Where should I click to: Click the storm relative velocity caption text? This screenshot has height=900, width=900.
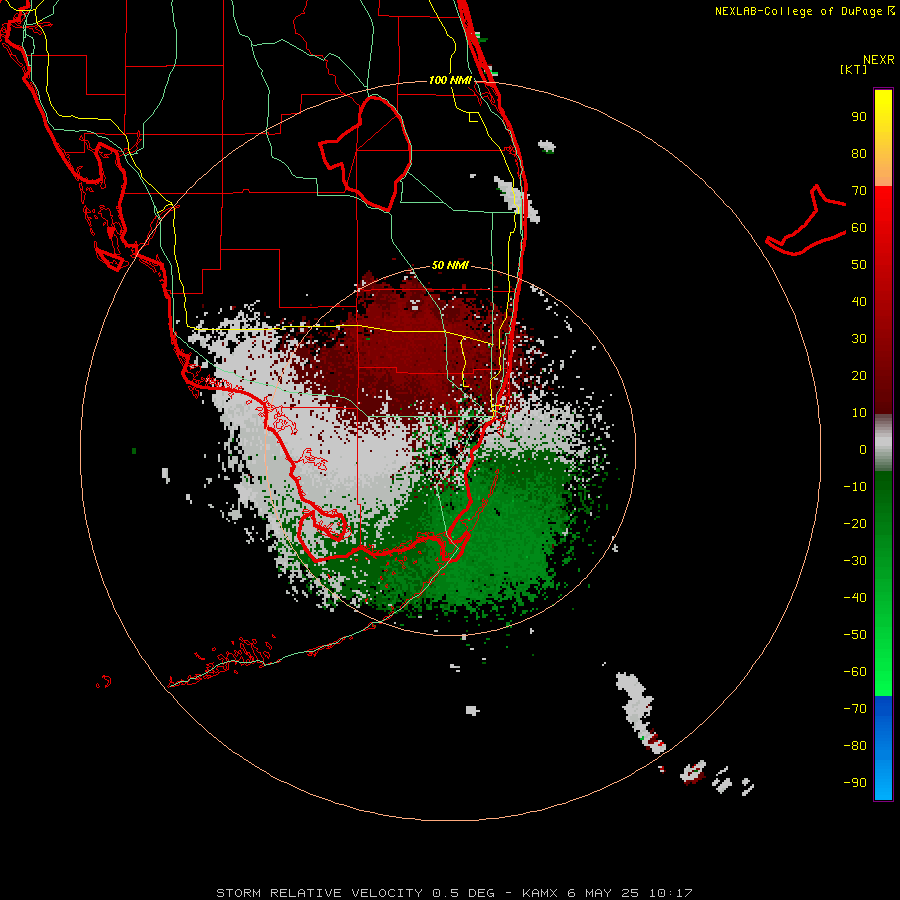454,893
